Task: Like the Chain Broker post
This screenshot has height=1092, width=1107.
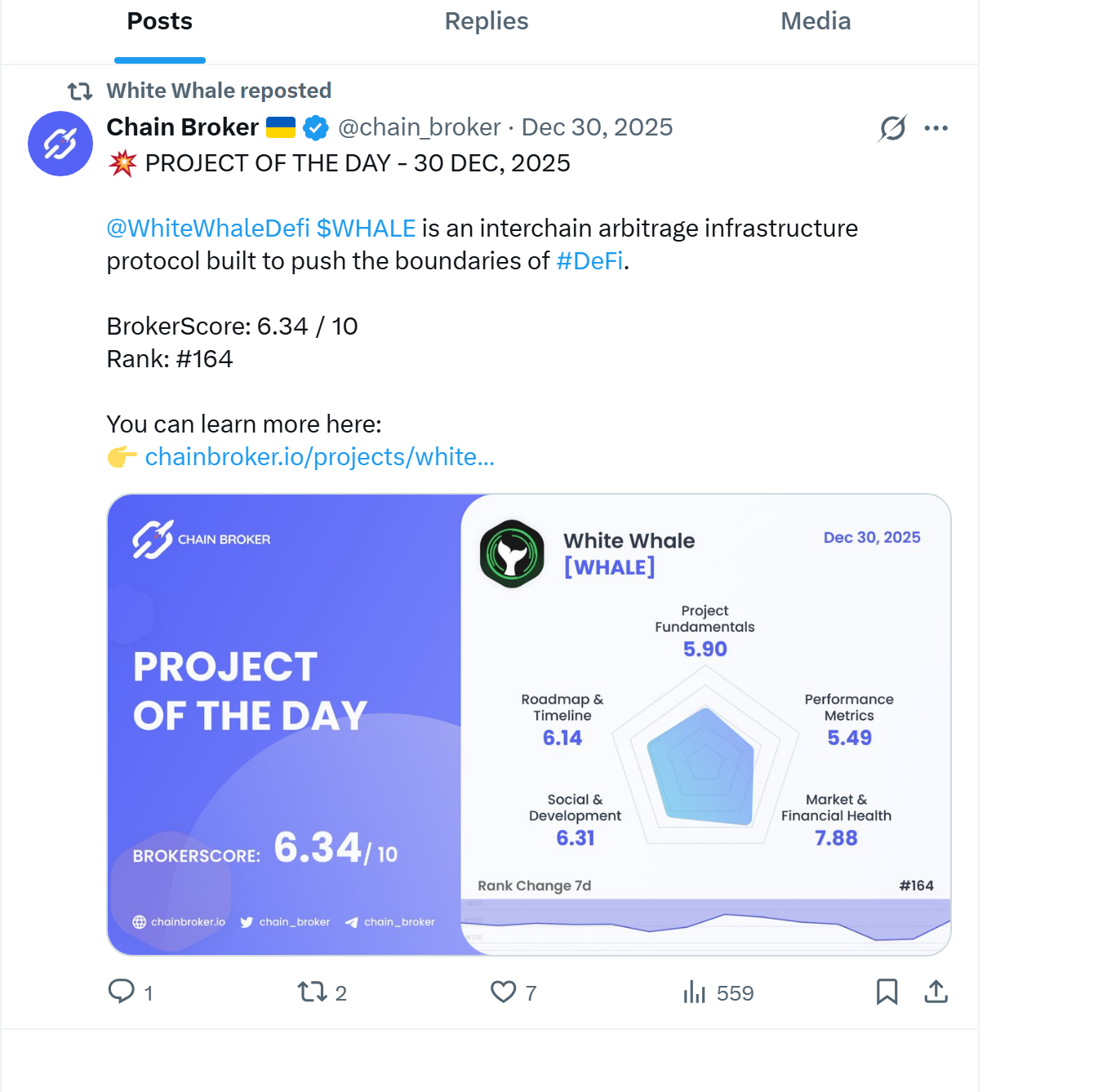Action: click(501, 992)
